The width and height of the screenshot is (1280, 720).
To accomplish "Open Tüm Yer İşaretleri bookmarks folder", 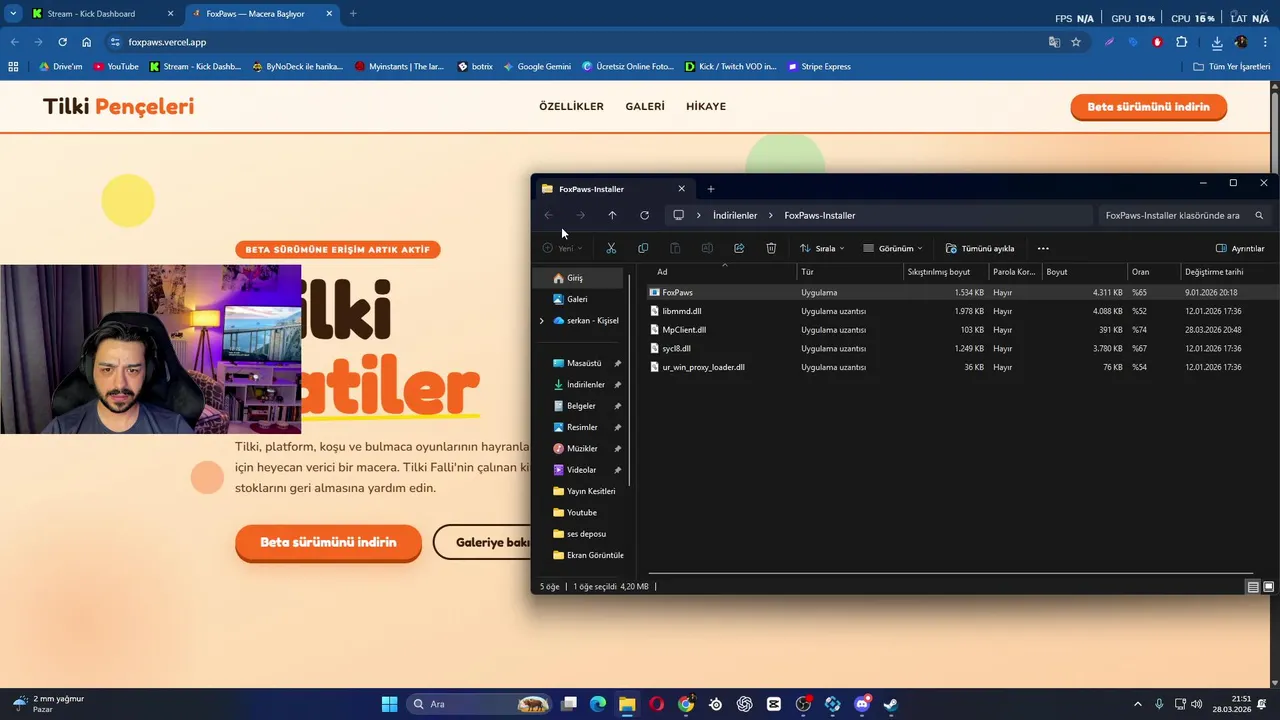I will pyautogui.click(x=1231, y=66).
